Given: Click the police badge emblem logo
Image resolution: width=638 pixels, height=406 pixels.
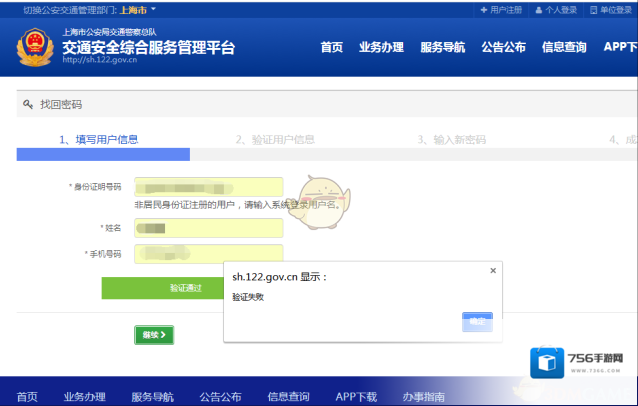Looking at the screenshot, I should click(x=35, y=47).
